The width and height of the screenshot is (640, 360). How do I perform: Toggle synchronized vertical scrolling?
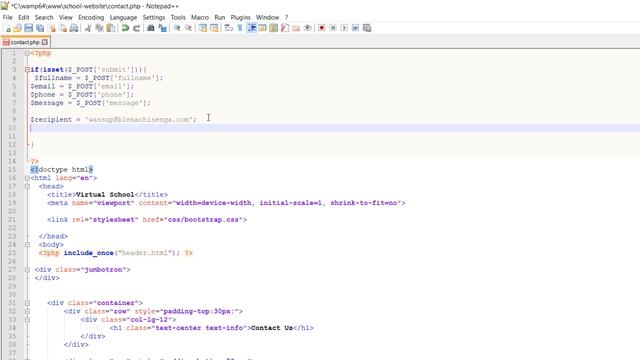pyautogui.click(x=202, y=28)
